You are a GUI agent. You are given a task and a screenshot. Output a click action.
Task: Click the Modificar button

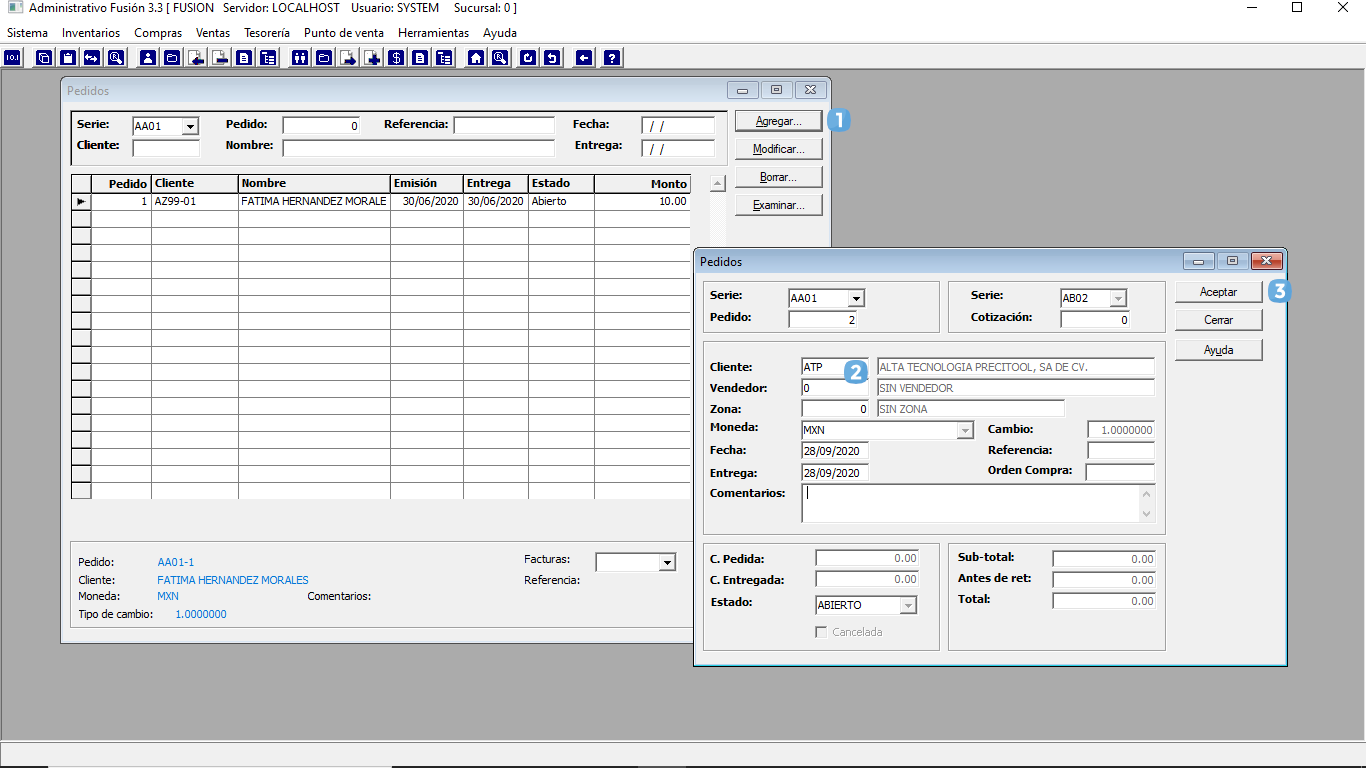tap(778, 149)
